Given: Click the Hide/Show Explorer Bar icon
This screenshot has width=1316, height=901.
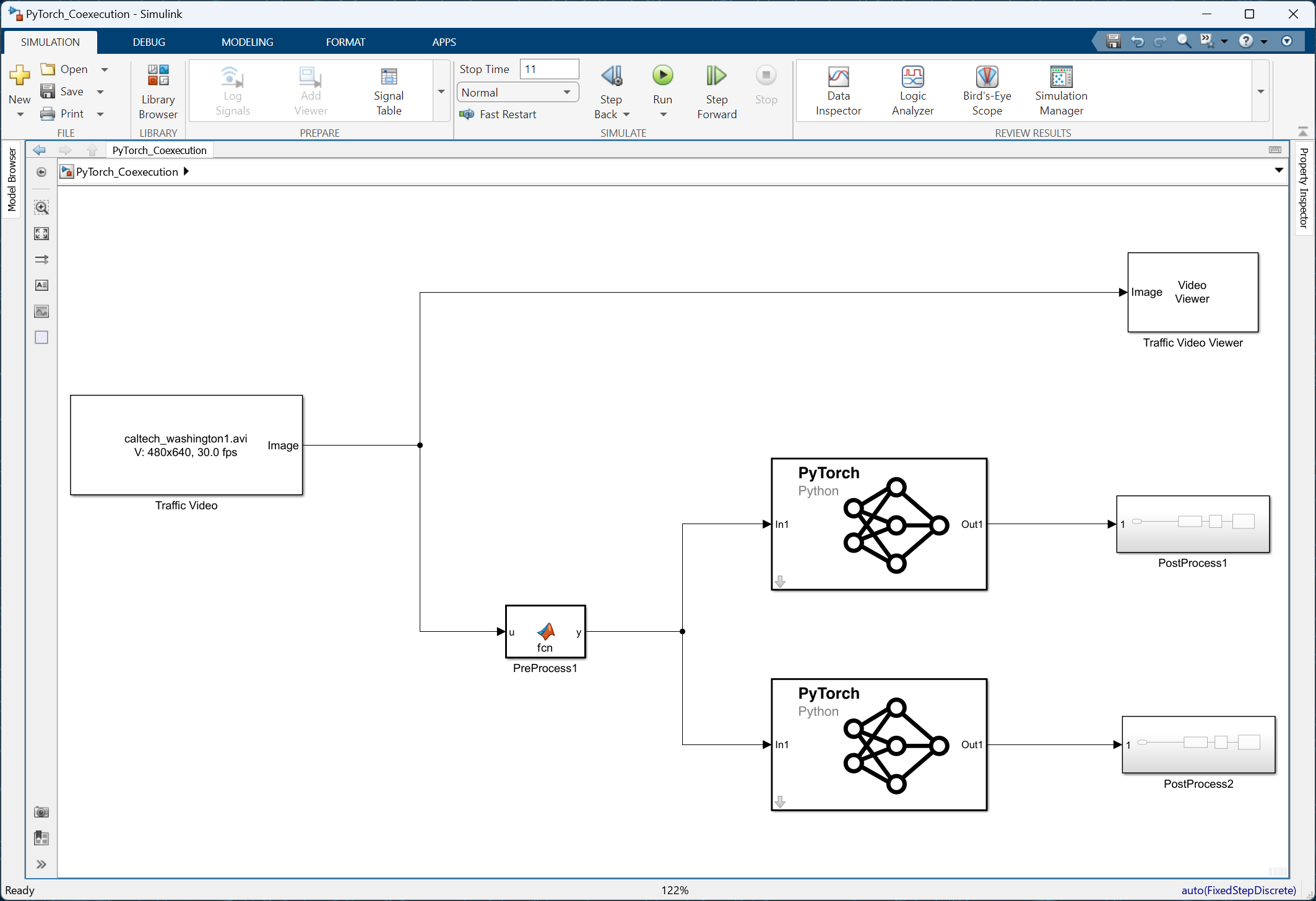Looking at the screenshot, I should 41,172.
